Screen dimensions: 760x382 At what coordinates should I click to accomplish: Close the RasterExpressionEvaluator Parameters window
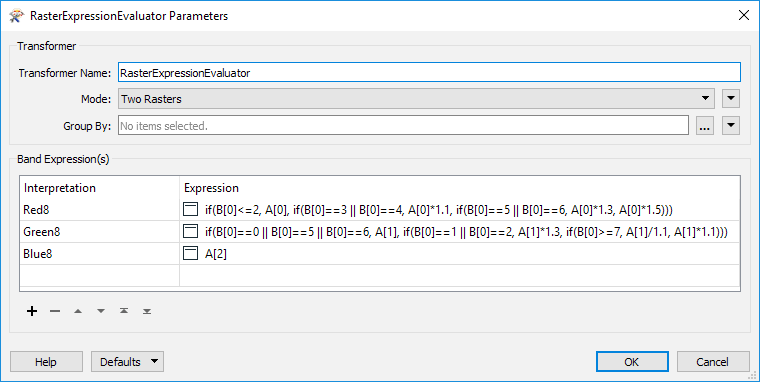pos(744,16)
